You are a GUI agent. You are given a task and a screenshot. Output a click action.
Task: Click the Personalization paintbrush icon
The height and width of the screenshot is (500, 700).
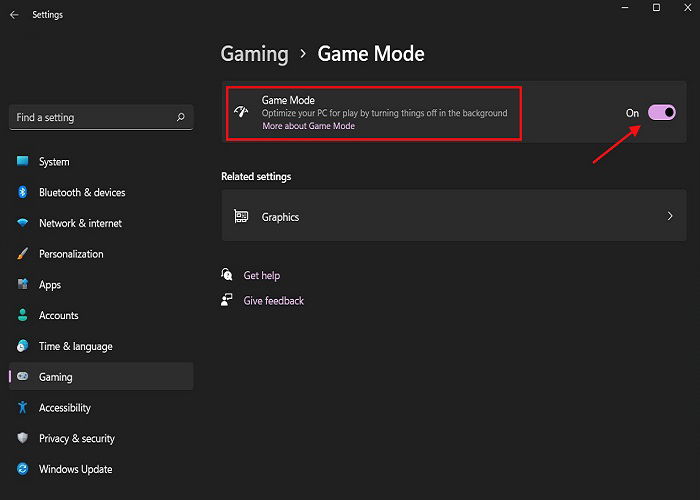22,254
